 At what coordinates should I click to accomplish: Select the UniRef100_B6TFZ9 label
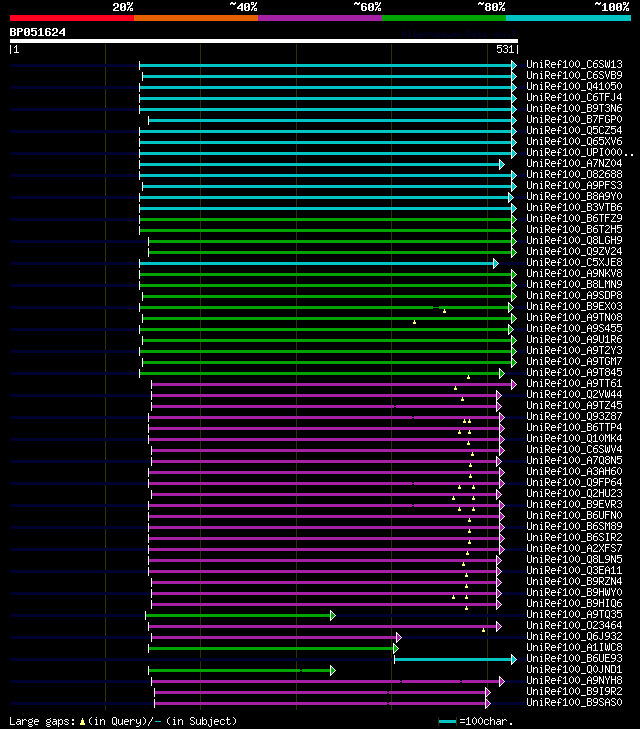574,219
